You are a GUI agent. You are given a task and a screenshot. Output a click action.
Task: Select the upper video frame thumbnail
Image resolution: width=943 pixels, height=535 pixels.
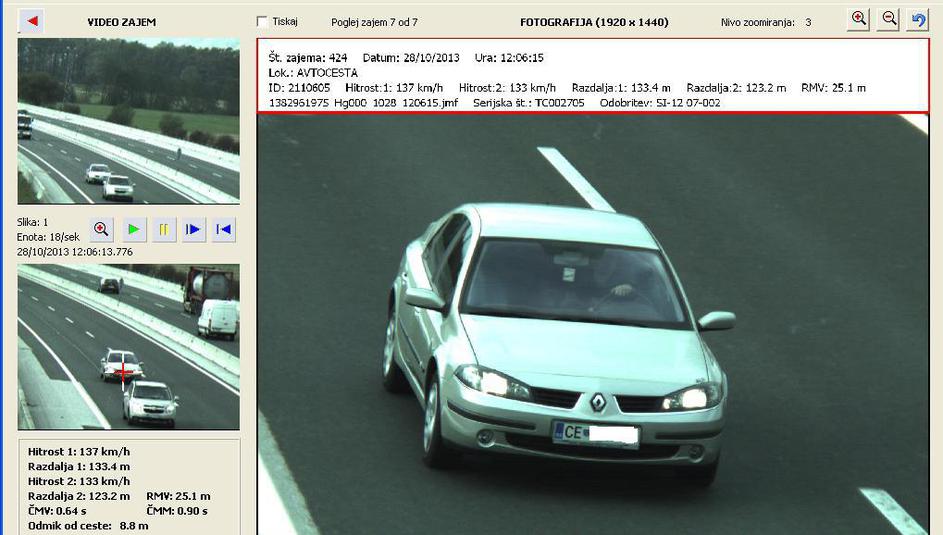[x=128, y=120]
